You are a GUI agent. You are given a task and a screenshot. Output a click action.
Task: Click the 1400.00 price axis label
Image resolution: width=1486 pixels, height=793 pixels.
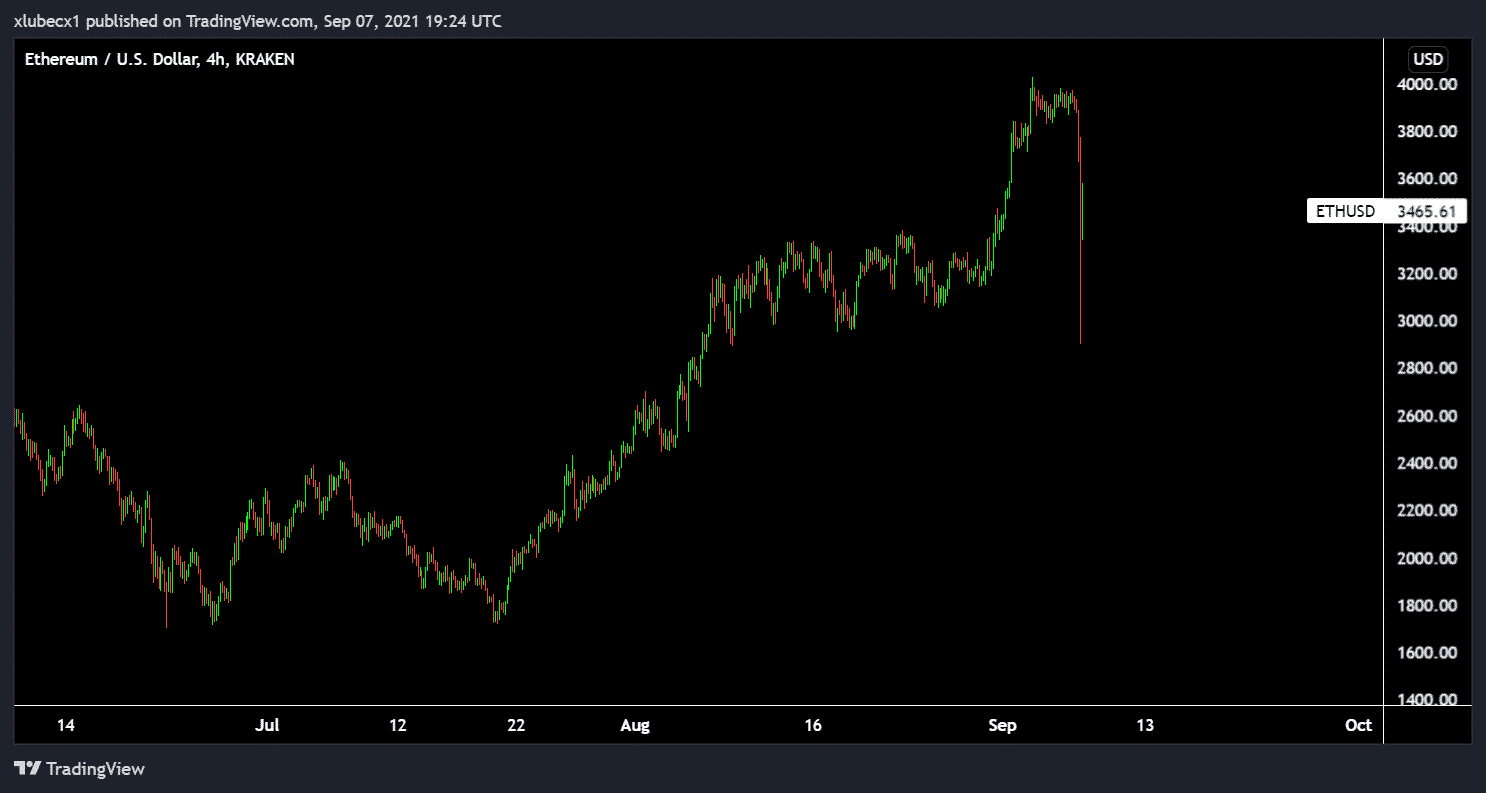[1426, 700]
